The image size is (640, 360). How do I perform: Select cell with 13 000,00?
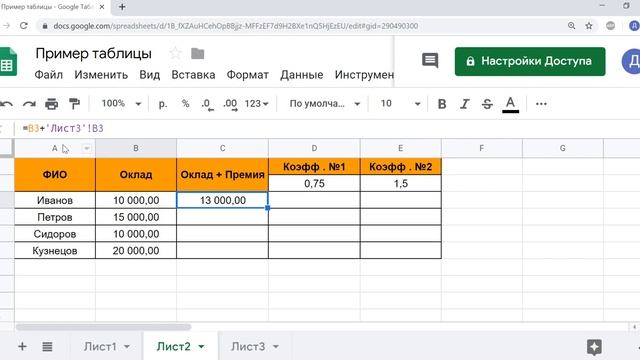click(222, 200)
